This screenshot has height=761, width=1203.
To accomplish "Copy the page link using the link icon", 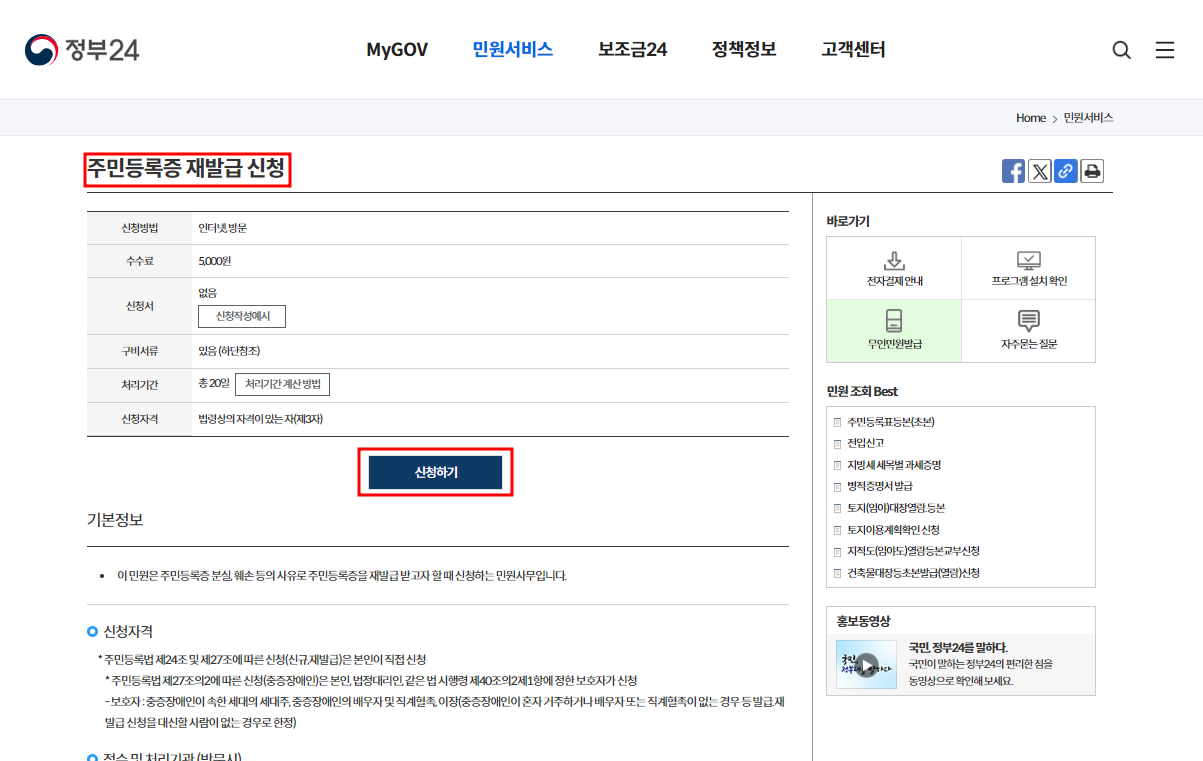I will point(1065,170).
